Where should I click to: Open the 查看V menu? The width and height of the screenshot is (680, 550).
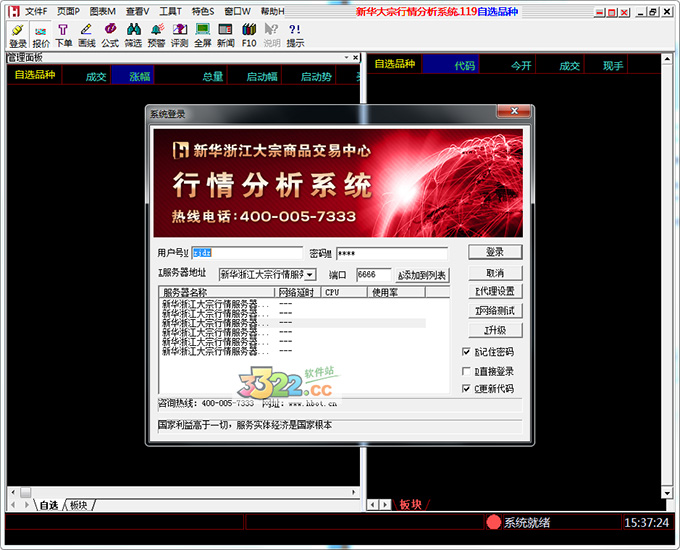[137, 12]
